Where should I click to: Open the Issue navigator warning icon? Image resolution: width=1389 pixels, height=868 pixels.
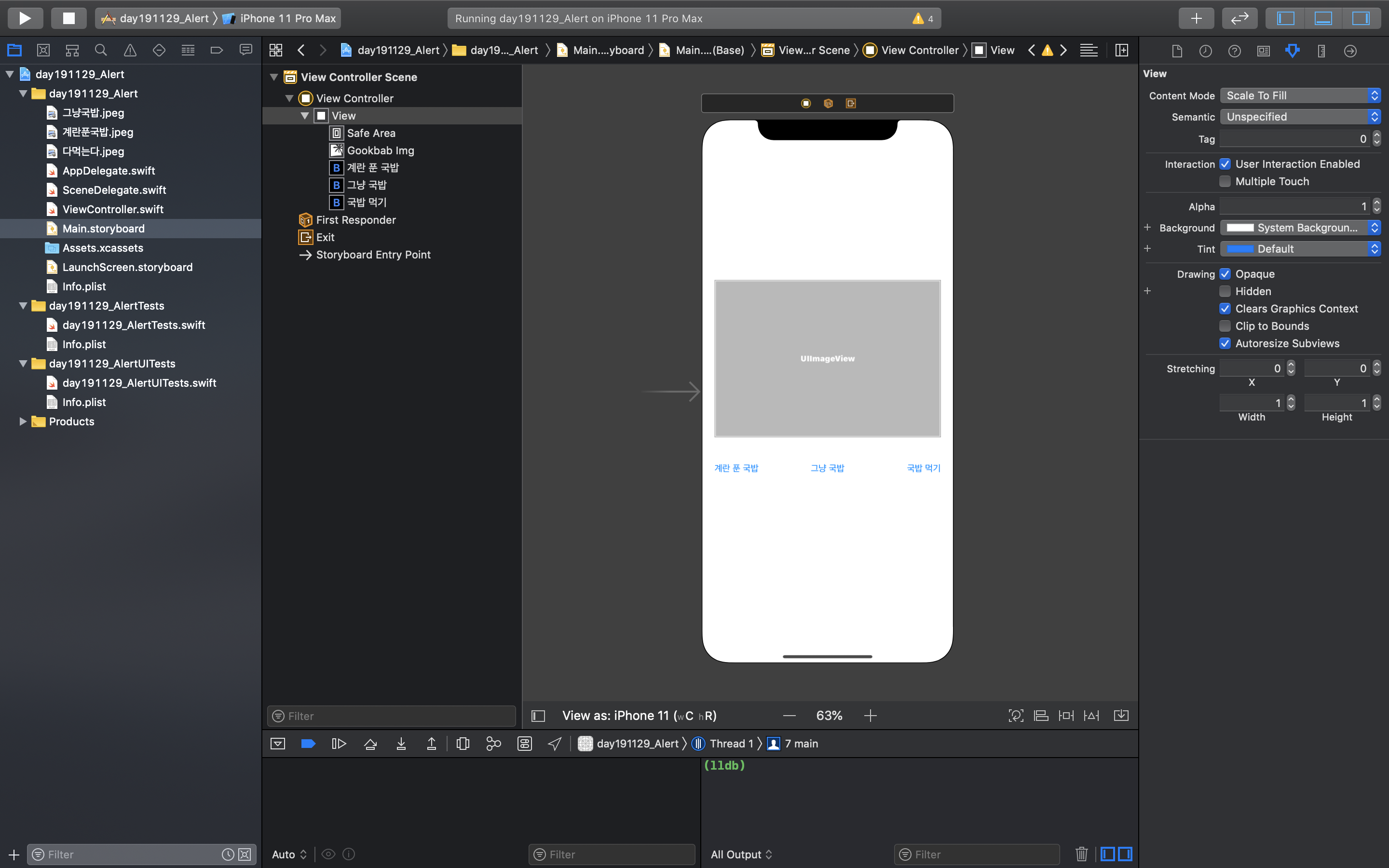click(130, 51)
